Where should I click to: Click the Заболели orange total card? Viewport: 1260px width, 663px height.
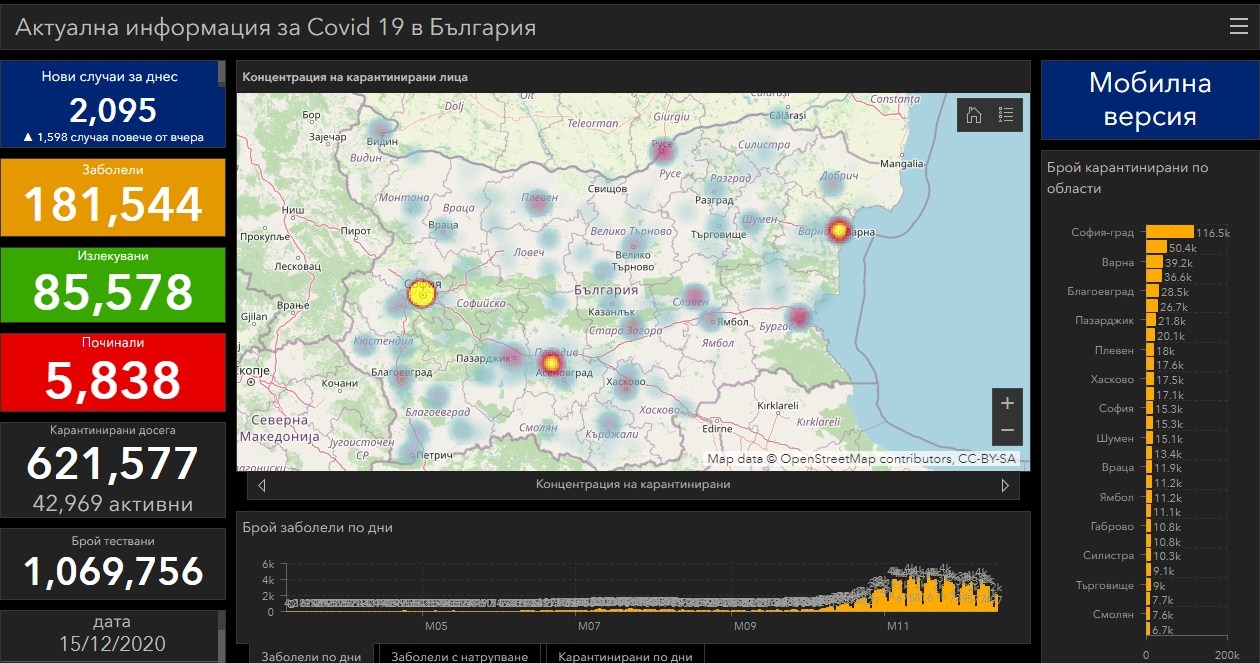(x=113, y=194)
